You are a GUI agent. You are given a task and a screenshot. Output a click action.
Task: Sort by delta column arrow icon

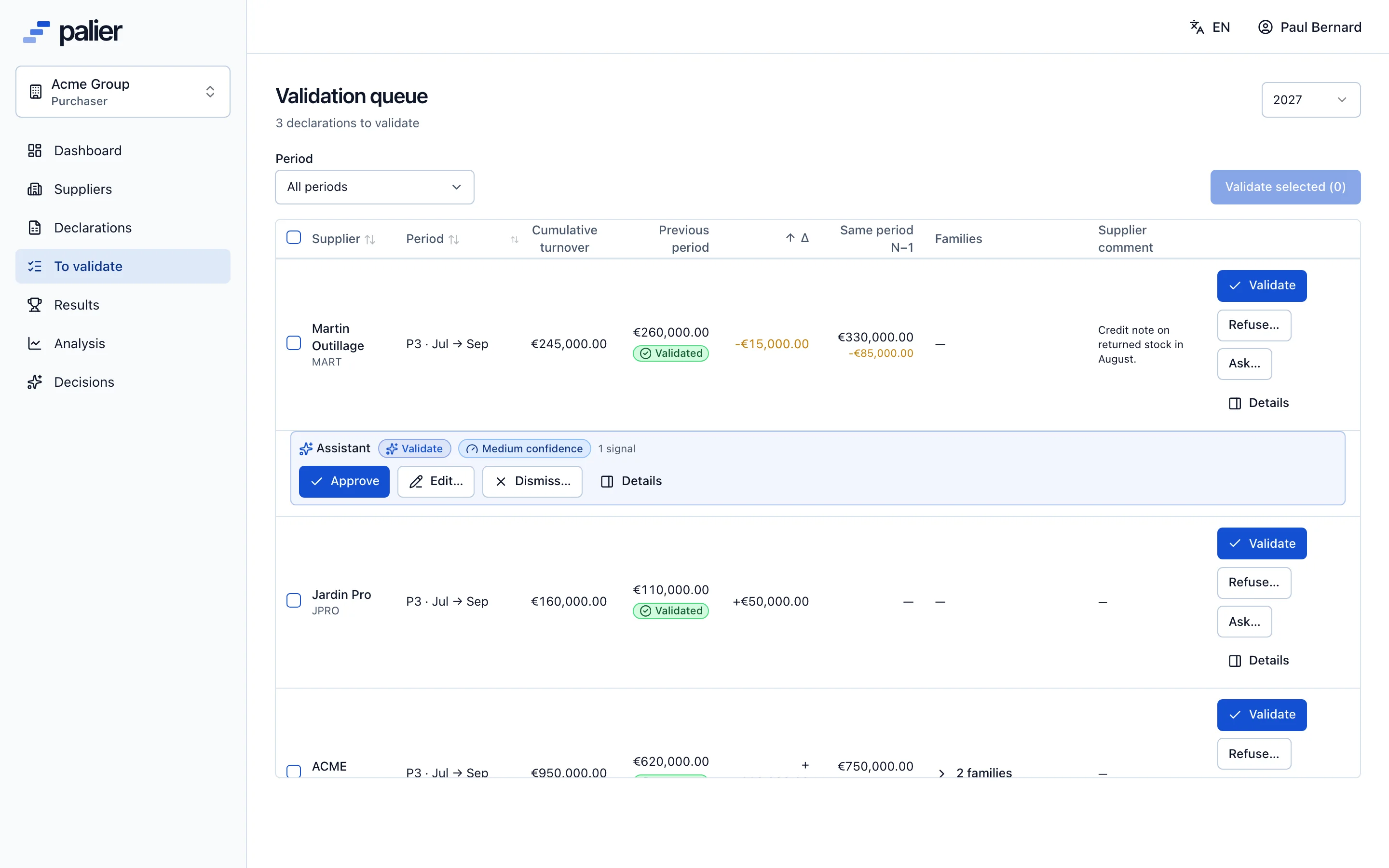coord(790,238)
